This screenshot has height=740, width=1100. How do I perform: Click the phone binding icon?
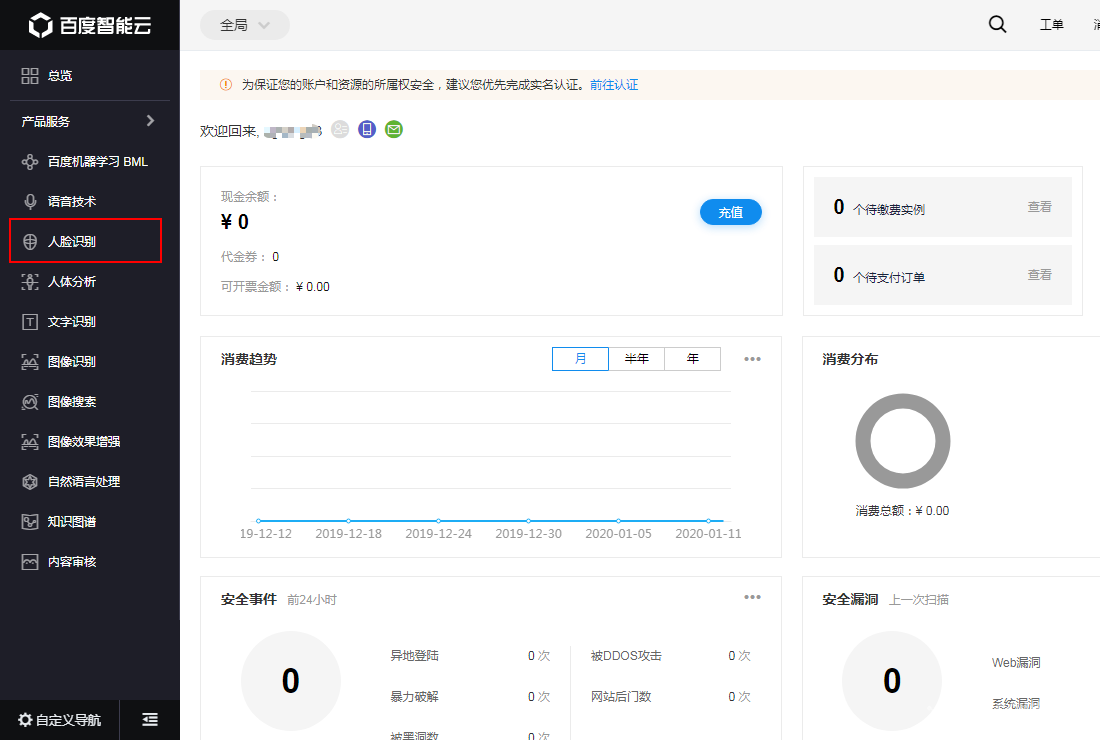366,129
